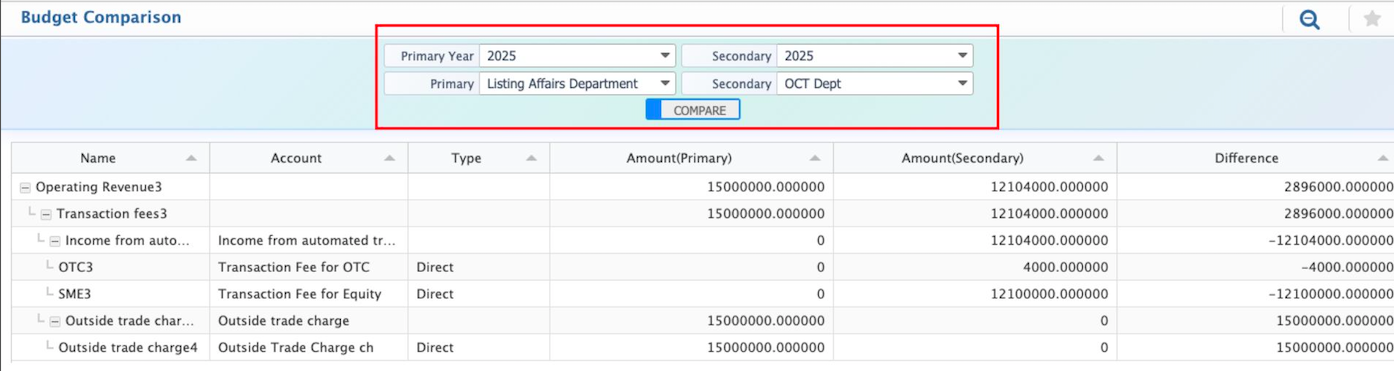This screenshot has width=1394, height=371.
Task: Click sort arrow icon in Account header
Action: tap(390, 159)
